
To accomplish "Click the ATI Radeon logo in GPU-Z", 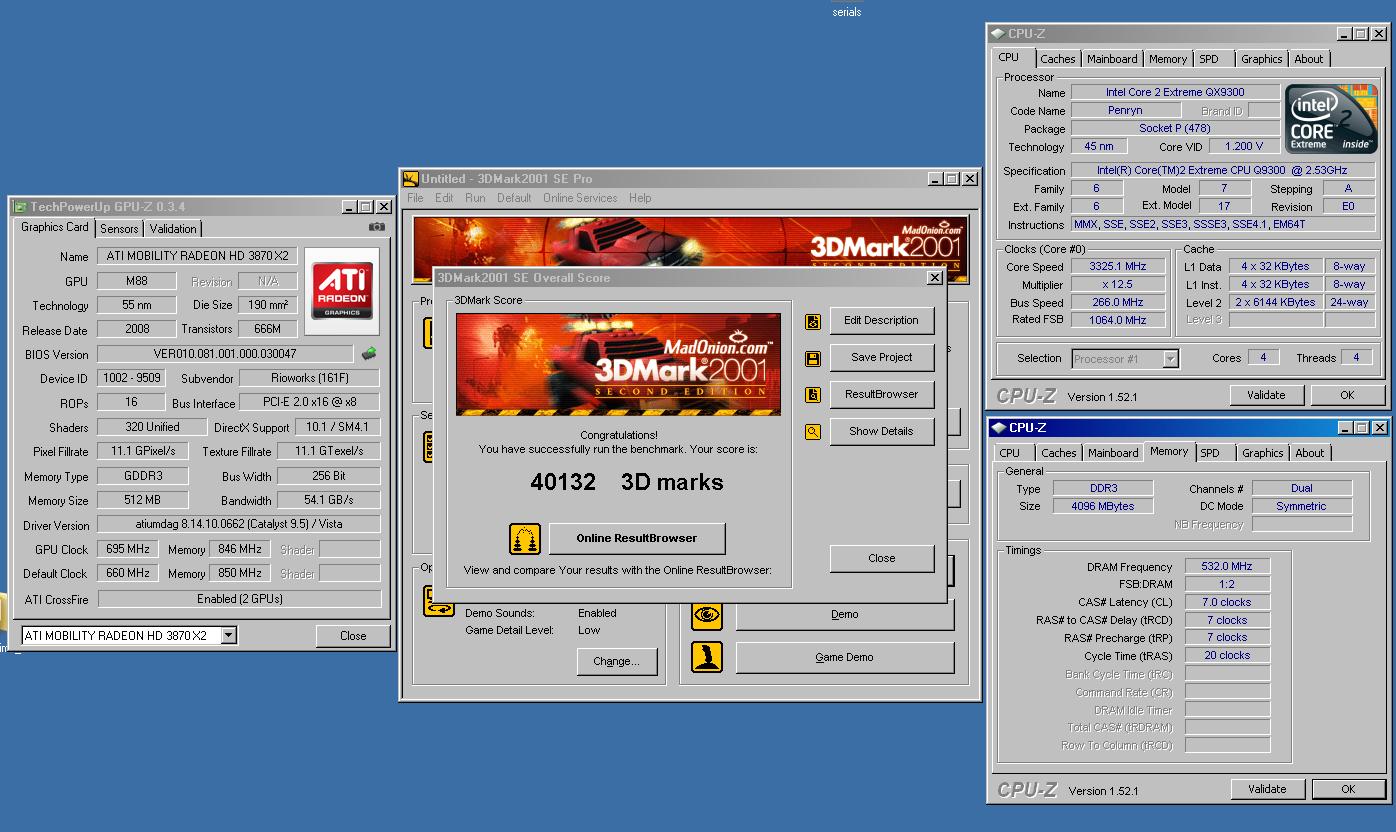I will (342, 291).
